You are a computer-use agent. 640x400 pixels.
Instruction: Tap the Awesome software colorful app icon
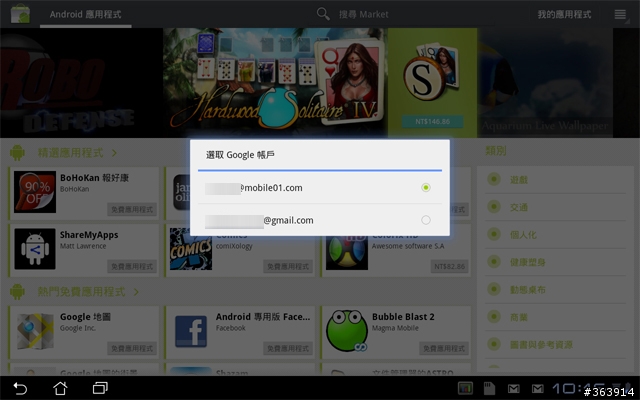(347, 253)
